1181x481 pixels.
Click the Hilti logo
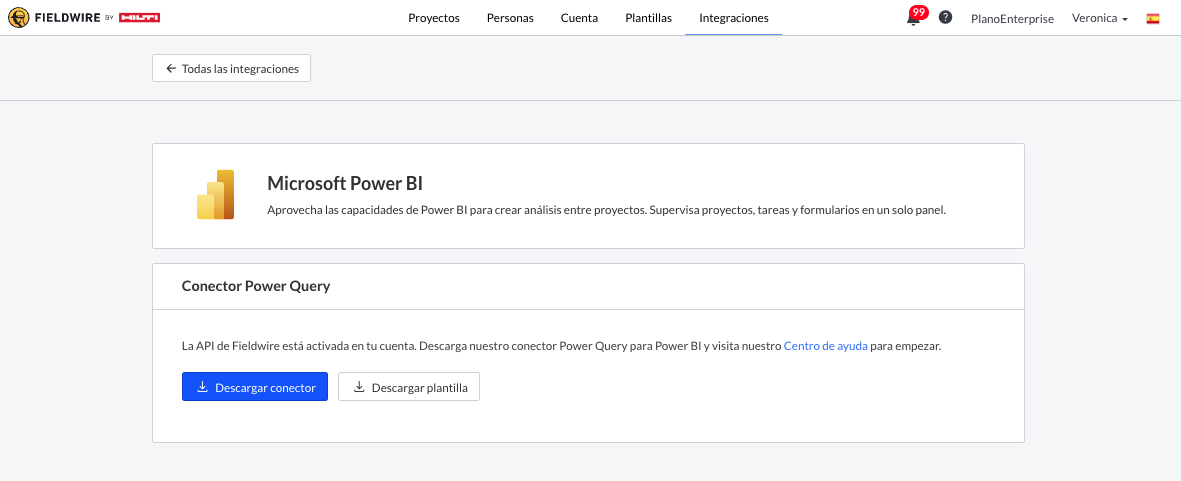coord(139,17)
